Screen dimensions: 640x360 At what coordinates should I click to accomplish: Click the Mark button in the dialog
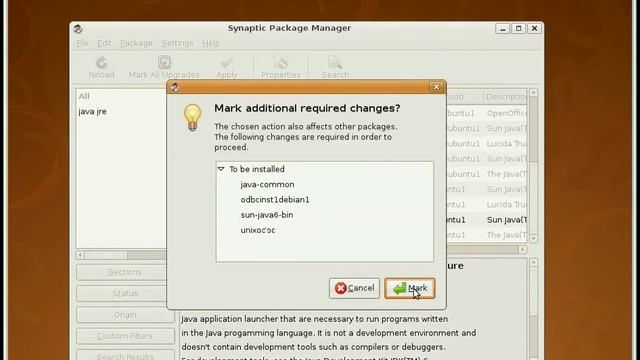click(x=409, y=288)
